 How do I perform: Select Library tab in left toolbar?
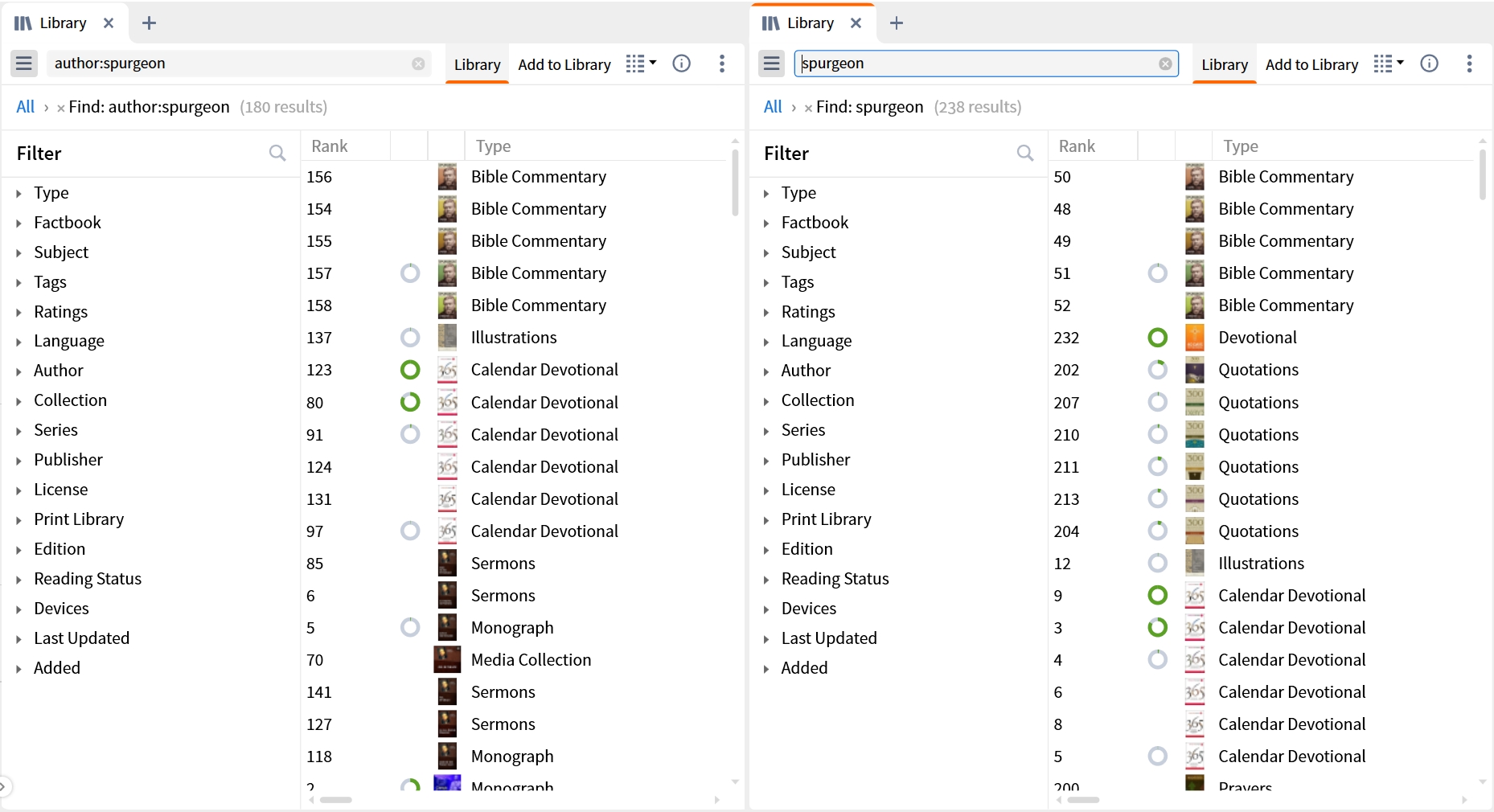477,64
